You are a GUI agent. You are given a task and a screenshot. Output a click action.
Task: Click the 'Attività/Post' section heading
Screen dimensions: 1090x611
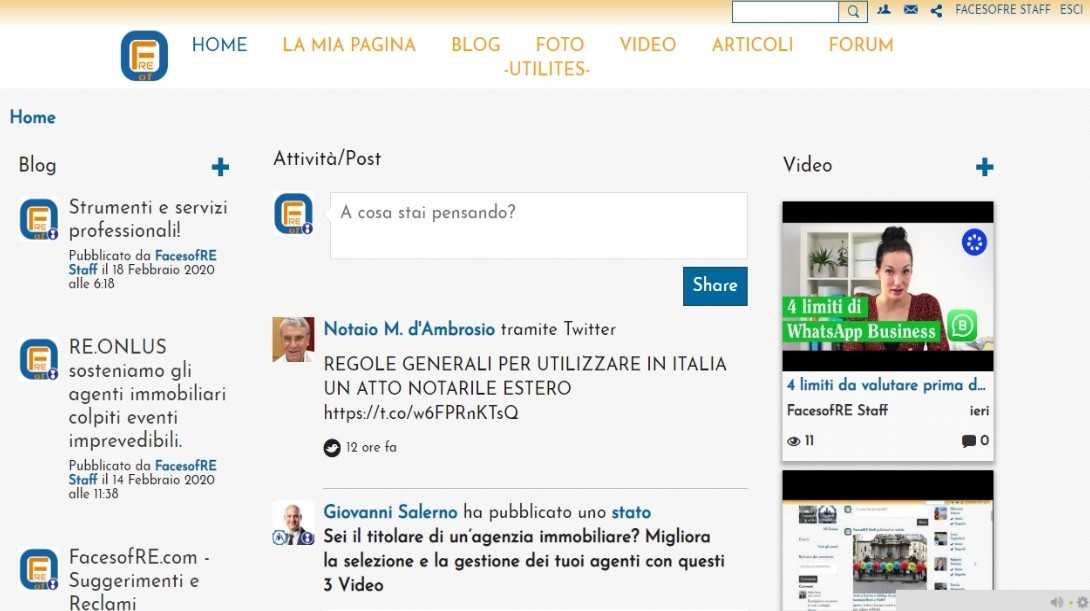(327, 159)
